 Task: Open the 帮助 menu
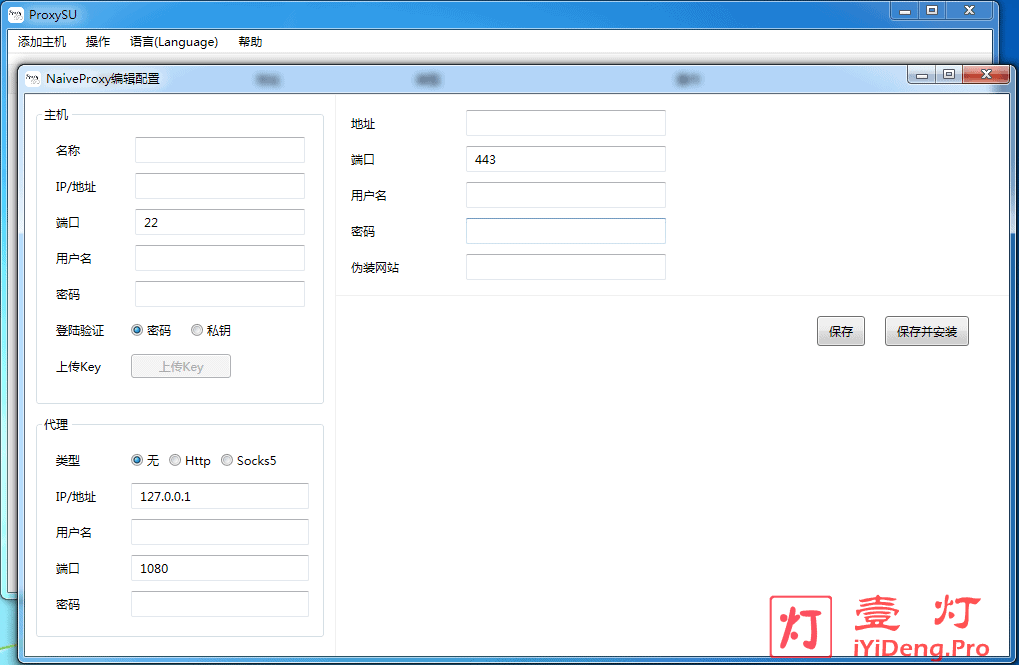[250, 42]
